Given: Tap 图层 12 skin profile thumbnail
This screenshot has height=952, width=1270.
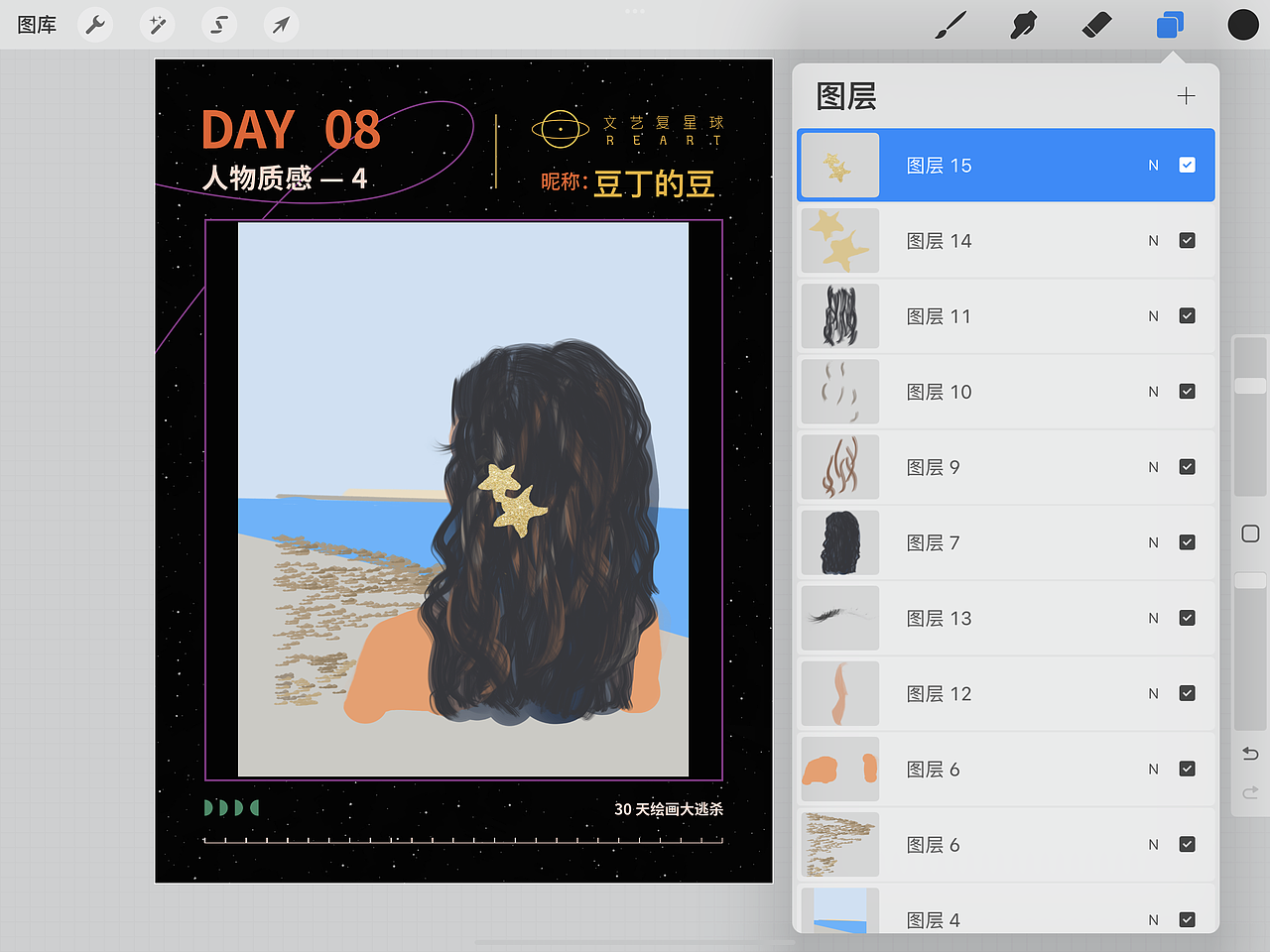Looking at the screenshot, I should click(x=839, y=693).
